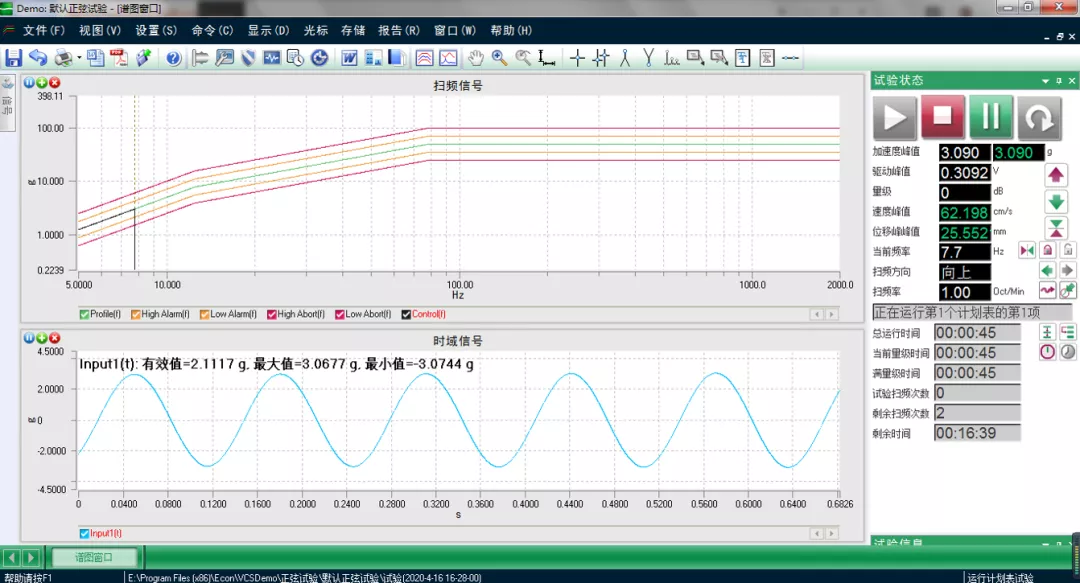1080x583 pixels.
Task: Close the 时域信号 plot with red X
Action: click(54, 338)
